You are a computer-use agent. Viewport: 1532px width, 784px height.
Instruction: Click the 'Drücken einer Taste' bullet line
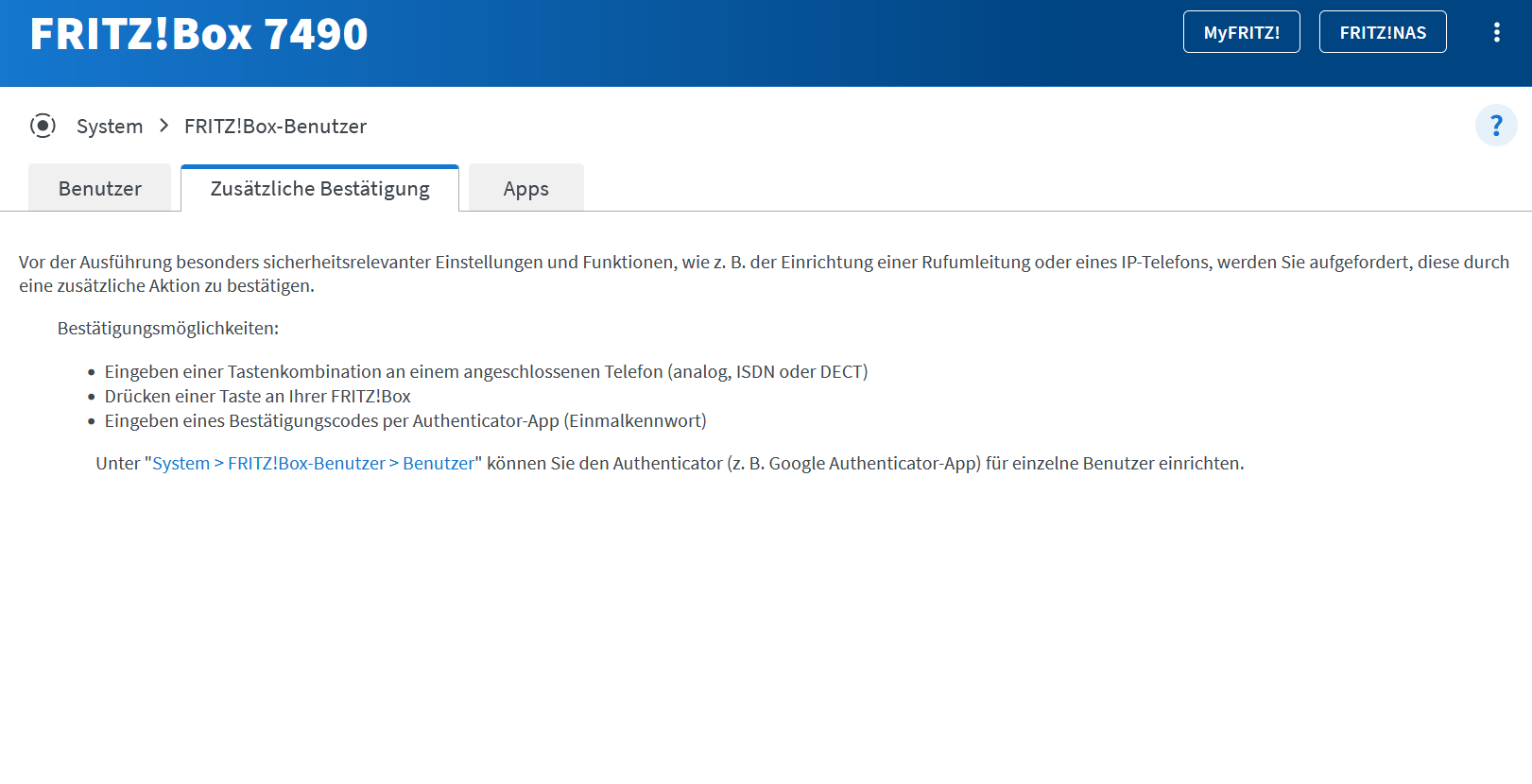click(x=257, y=396)
